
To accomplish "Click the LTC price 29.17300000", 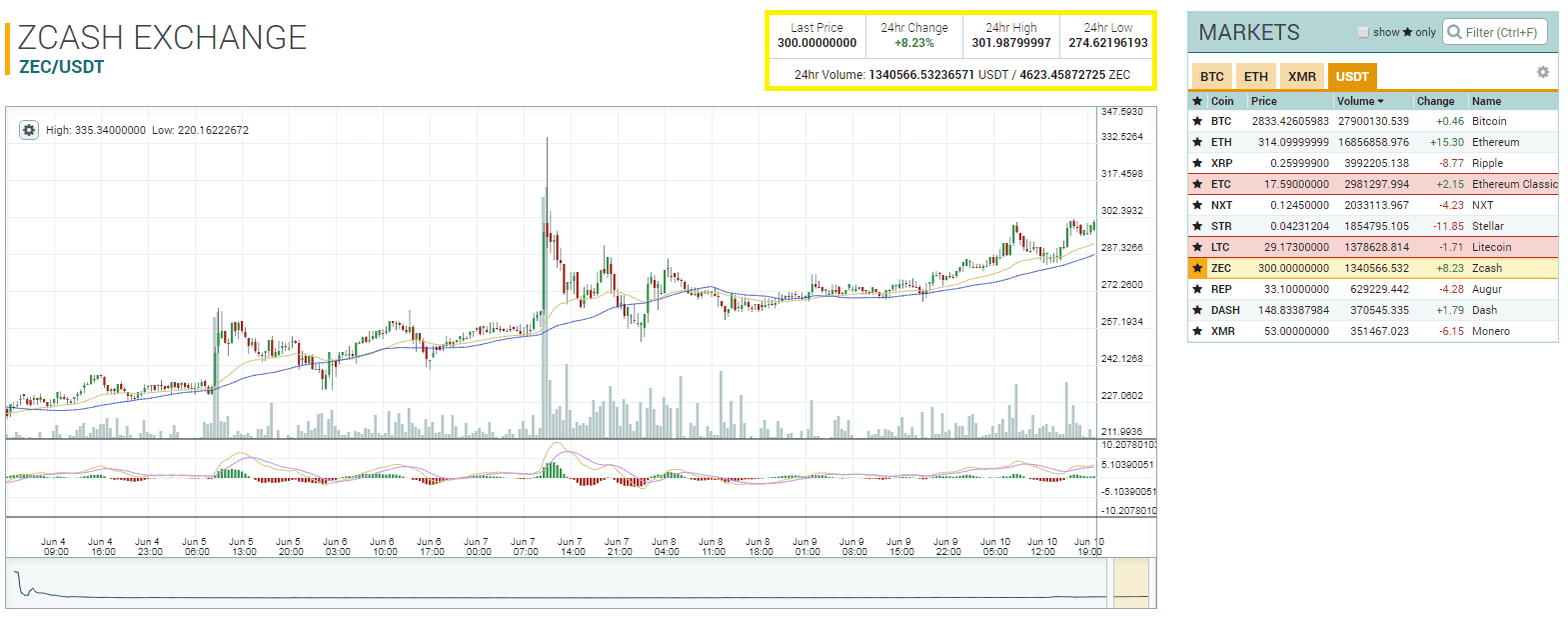I will 1296,247.
